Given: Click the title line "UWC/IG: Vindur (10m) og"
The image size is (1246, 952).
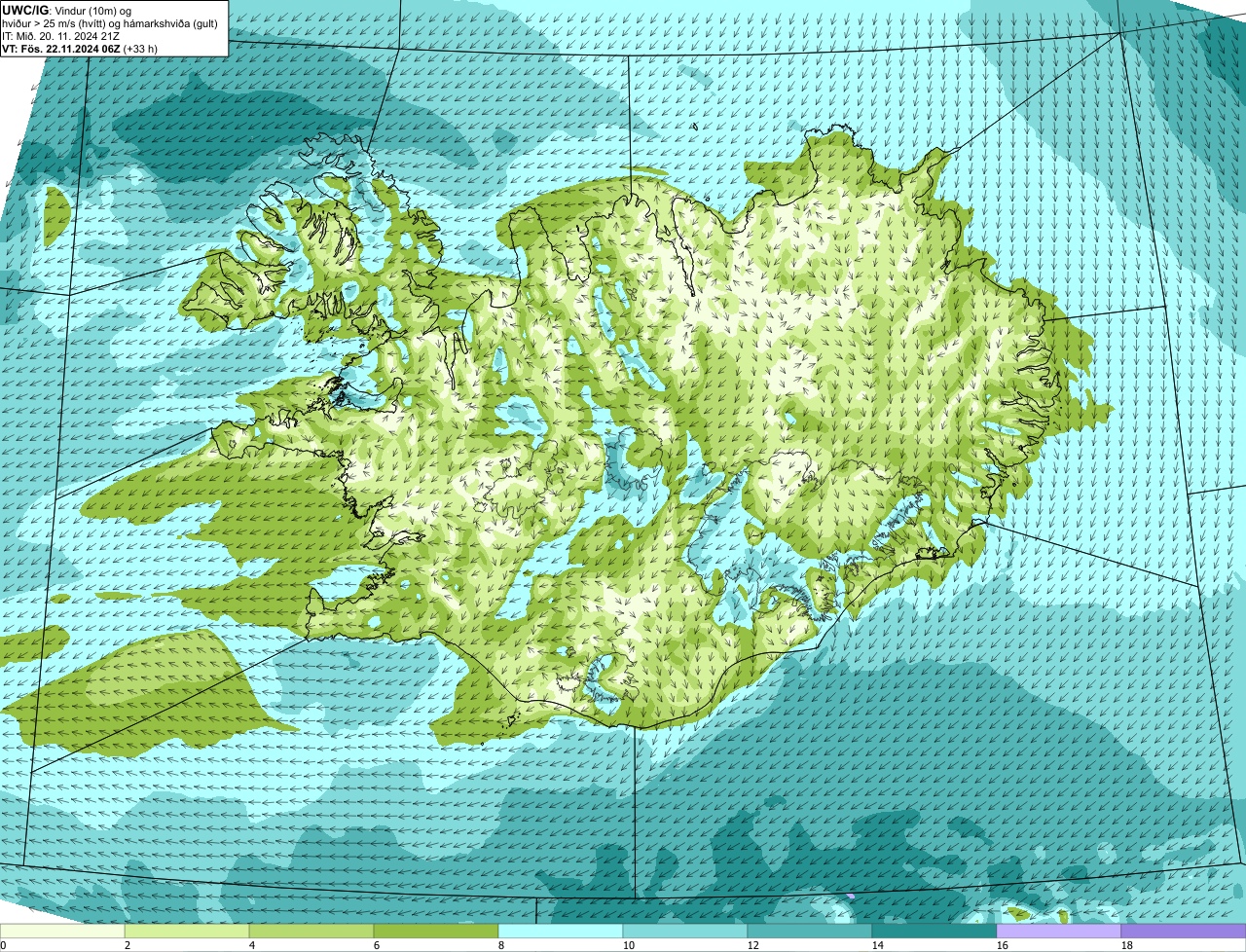Looking at the screenshot, I should coord(67,11).
